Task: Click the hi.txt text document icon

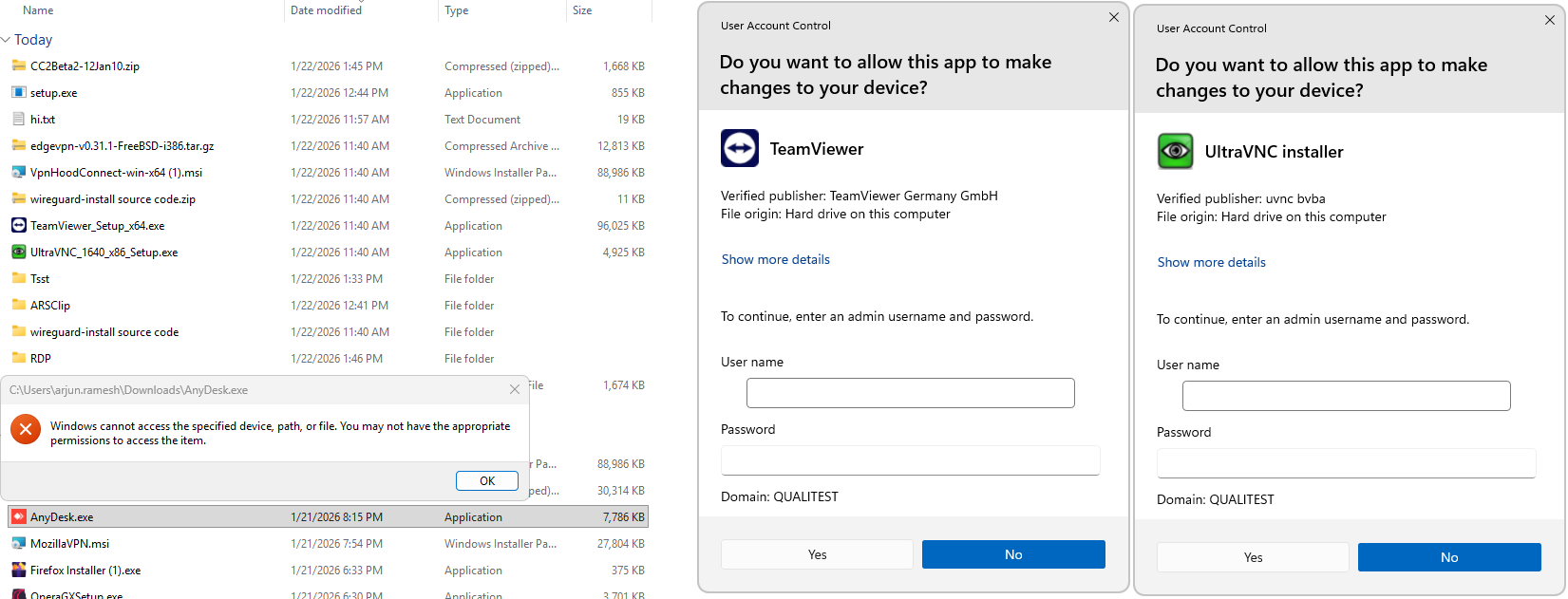Action: (x=18, y=120)
